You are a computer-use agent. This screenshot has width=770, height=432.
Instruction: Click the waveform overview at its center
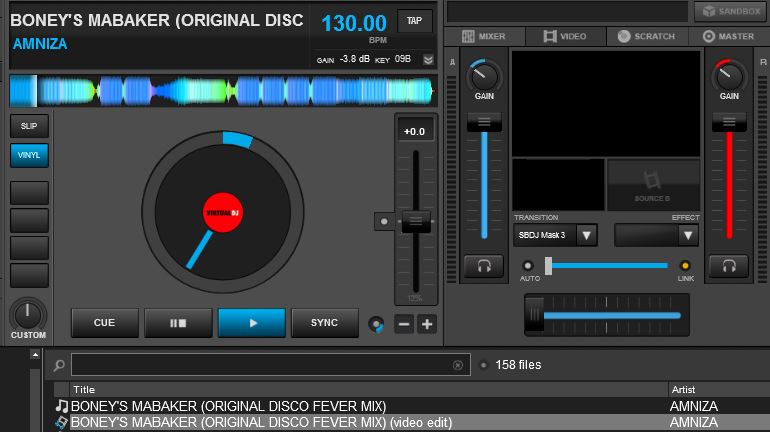[x=223, y=91]
